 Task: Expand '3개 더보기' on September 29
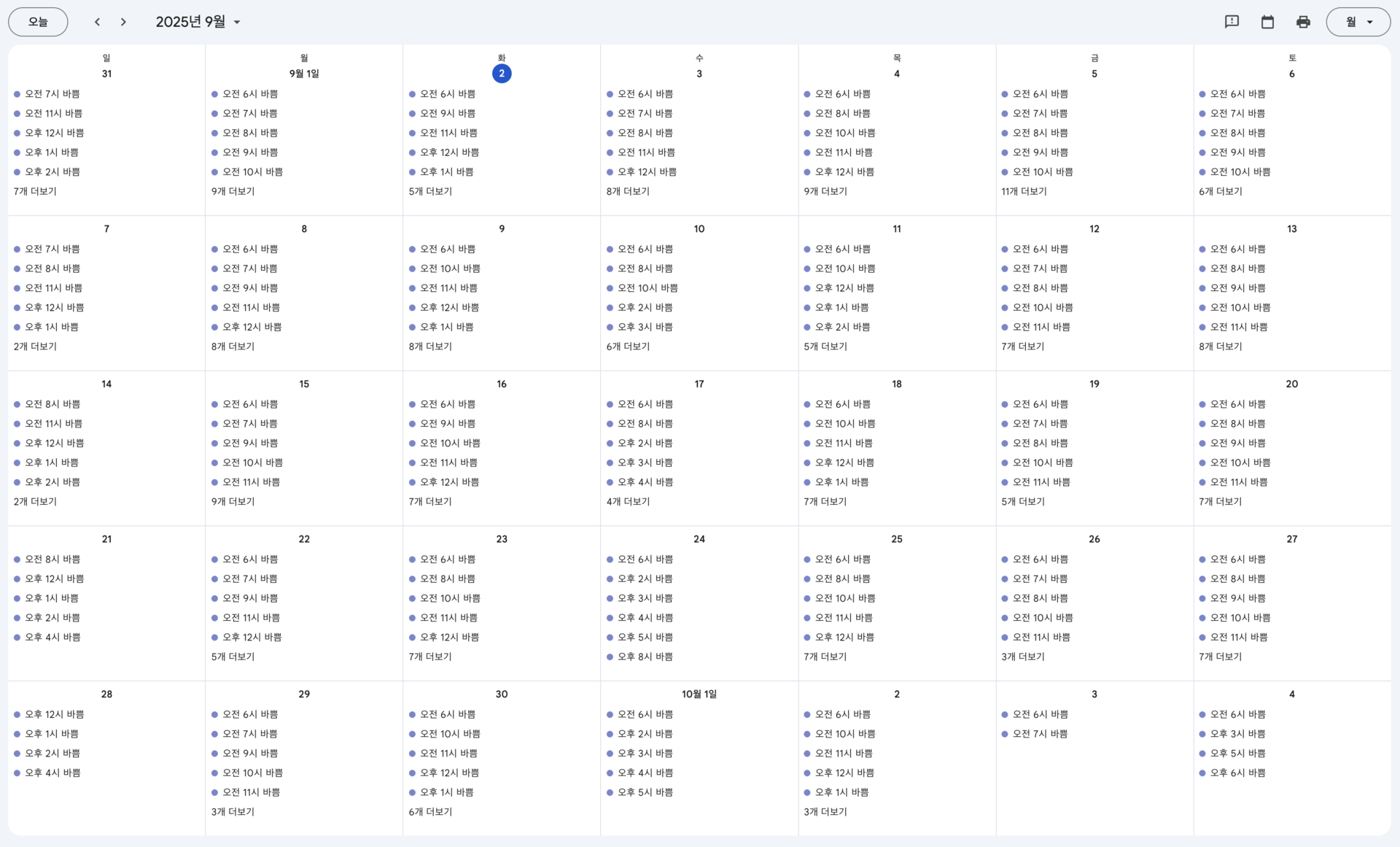(x=233, y=811)
